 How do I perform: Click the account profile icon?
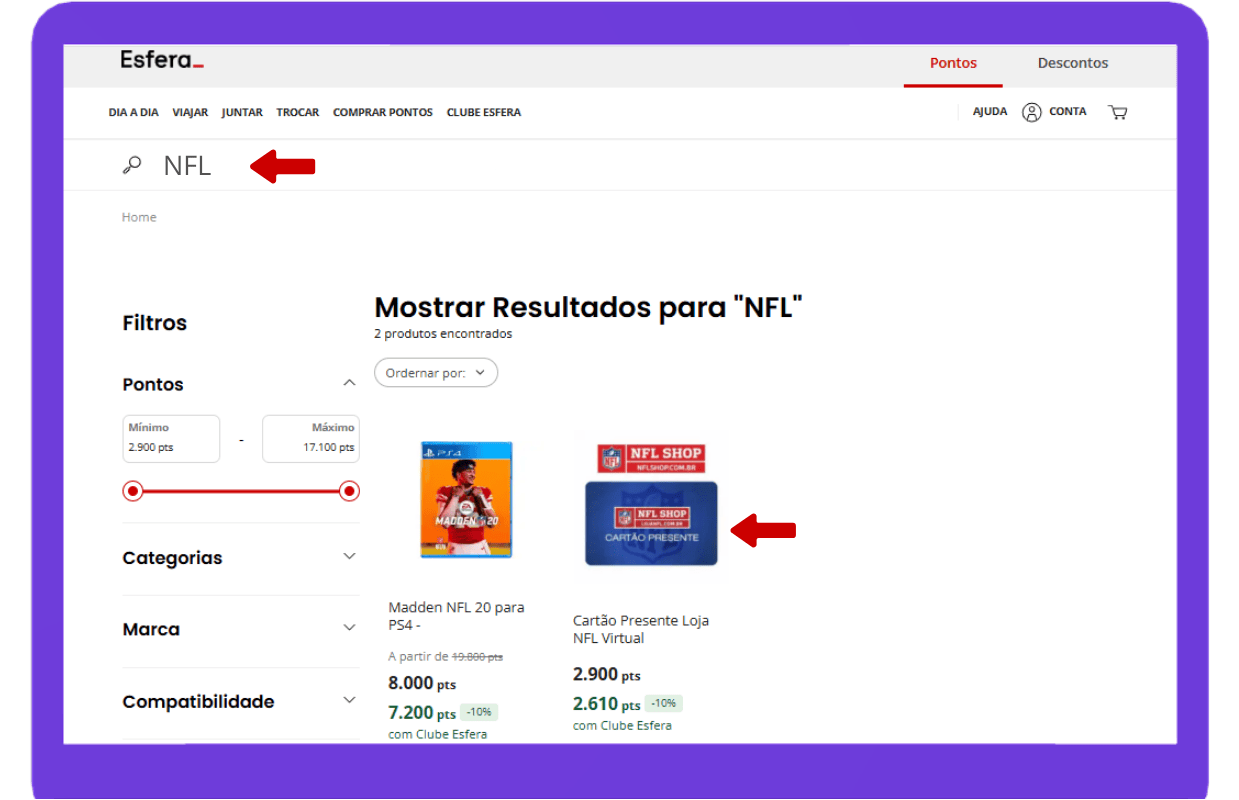coord(1031,112)
